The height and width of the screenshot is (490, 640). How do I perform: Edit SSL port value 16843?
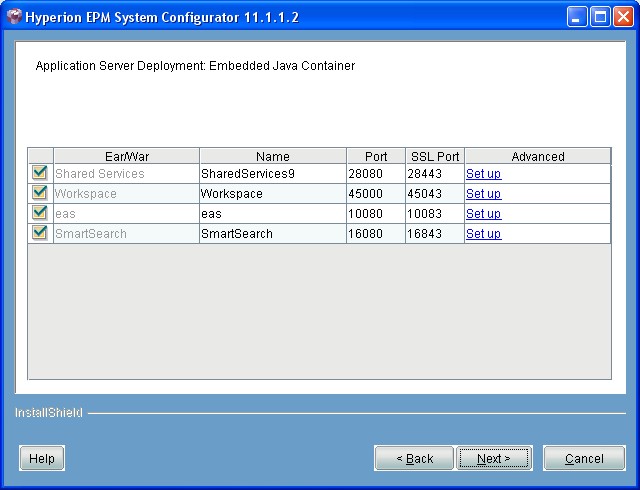pyautogui.click(x=435, y=234)
